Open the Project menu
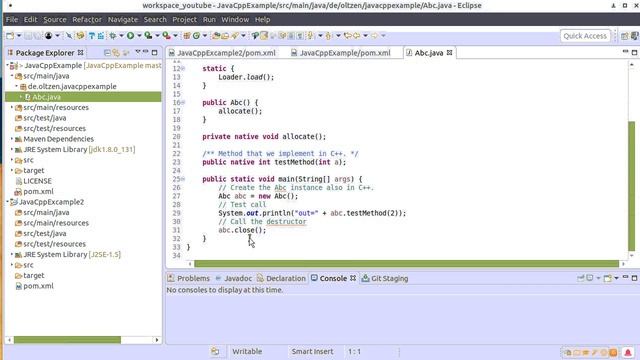 point(184,20)
